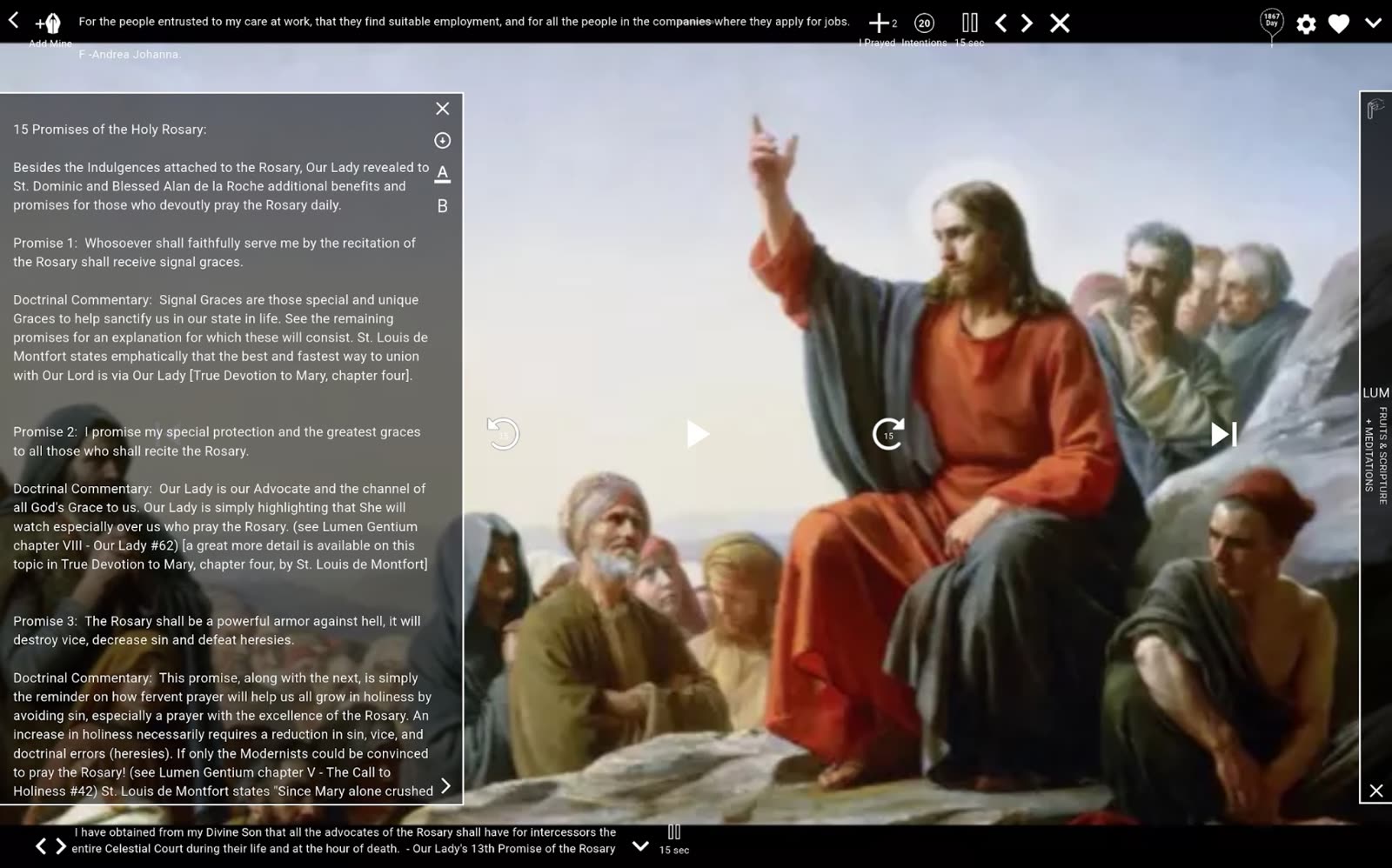Viewport: 1392px width, 868px height.
Task: Open the 20 Intentions counter
Action: pyautogui.click(x=924, y=23)
